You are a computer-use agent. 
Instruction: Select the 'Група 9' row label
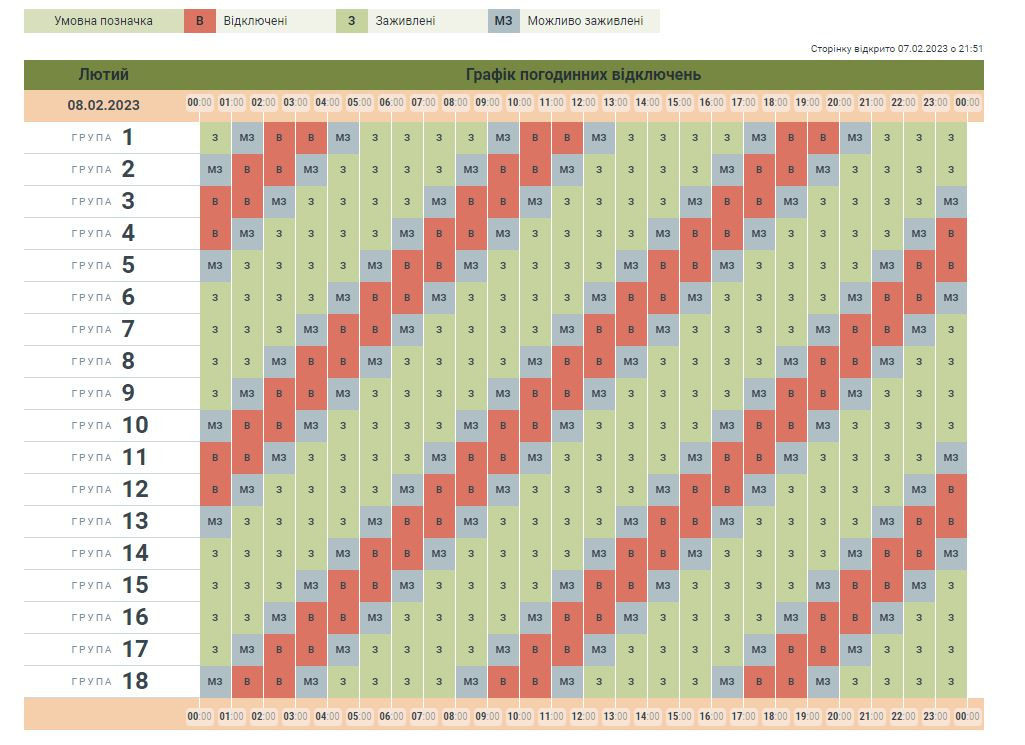(104, 394)
